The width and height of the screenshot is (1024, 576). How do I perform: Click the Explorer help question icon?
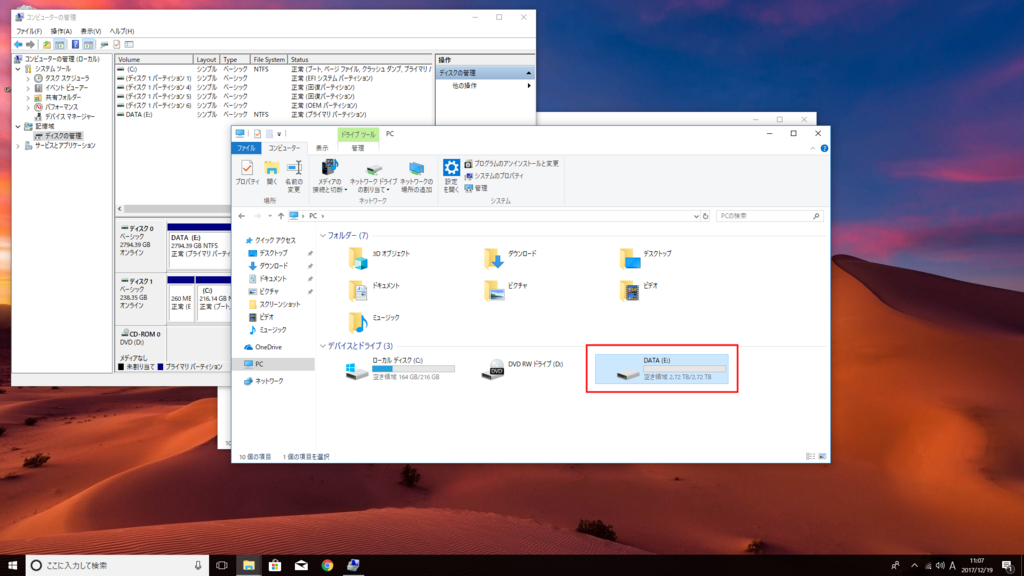824,148
